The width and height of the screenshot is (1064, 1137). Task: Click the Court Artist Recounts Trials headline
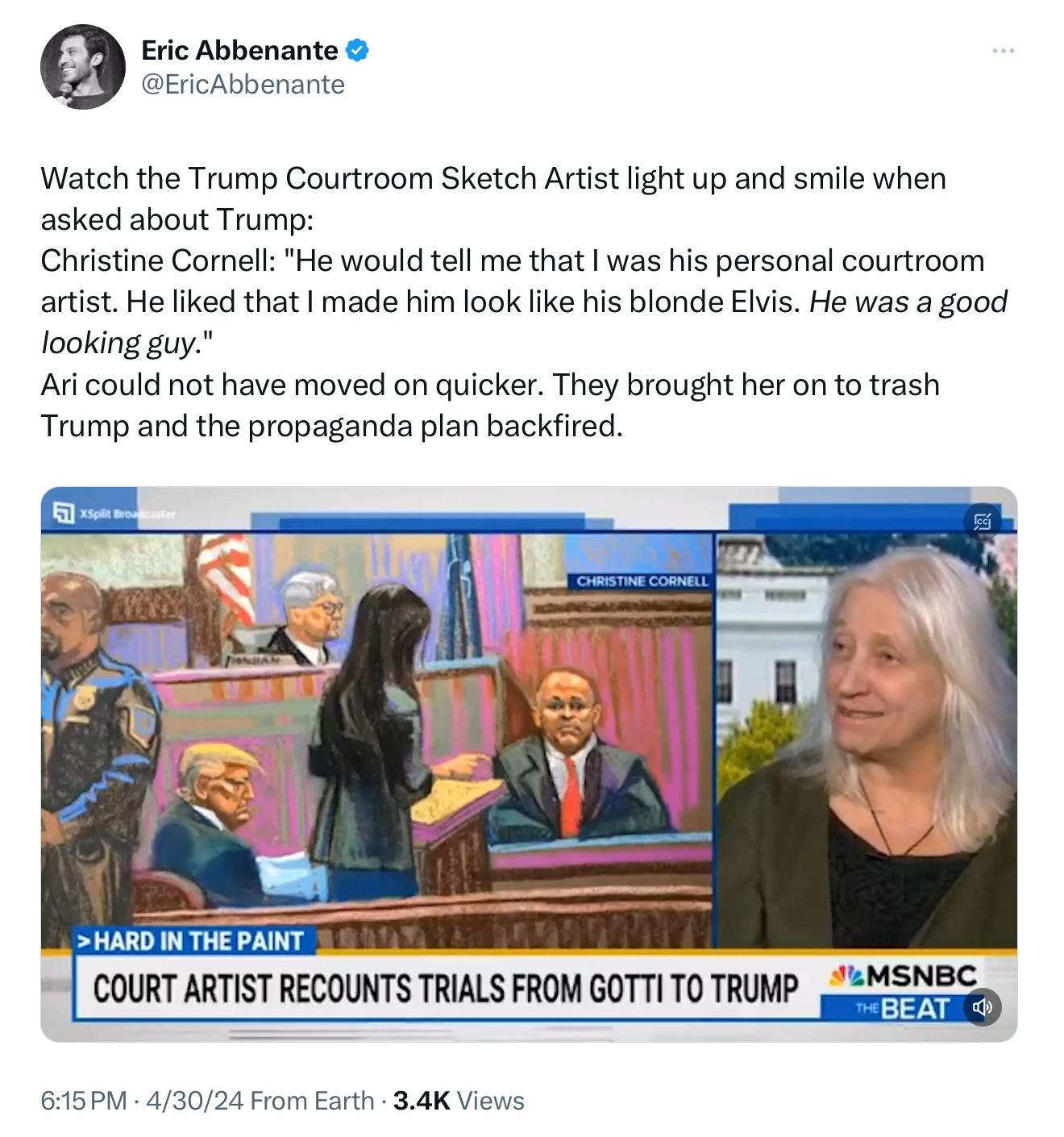coord(446,989)
